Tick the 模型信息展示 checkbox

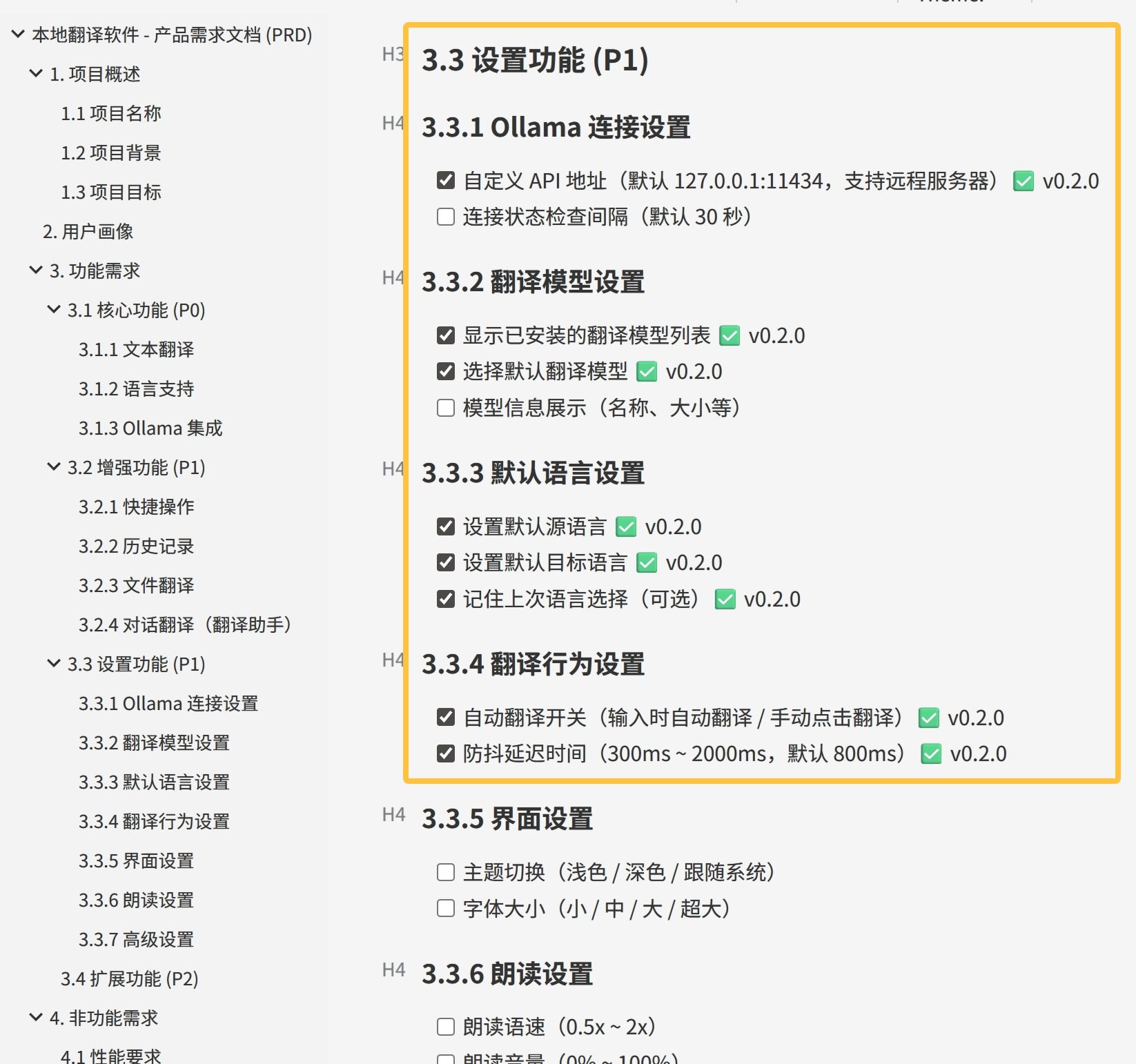click(446, 408)
